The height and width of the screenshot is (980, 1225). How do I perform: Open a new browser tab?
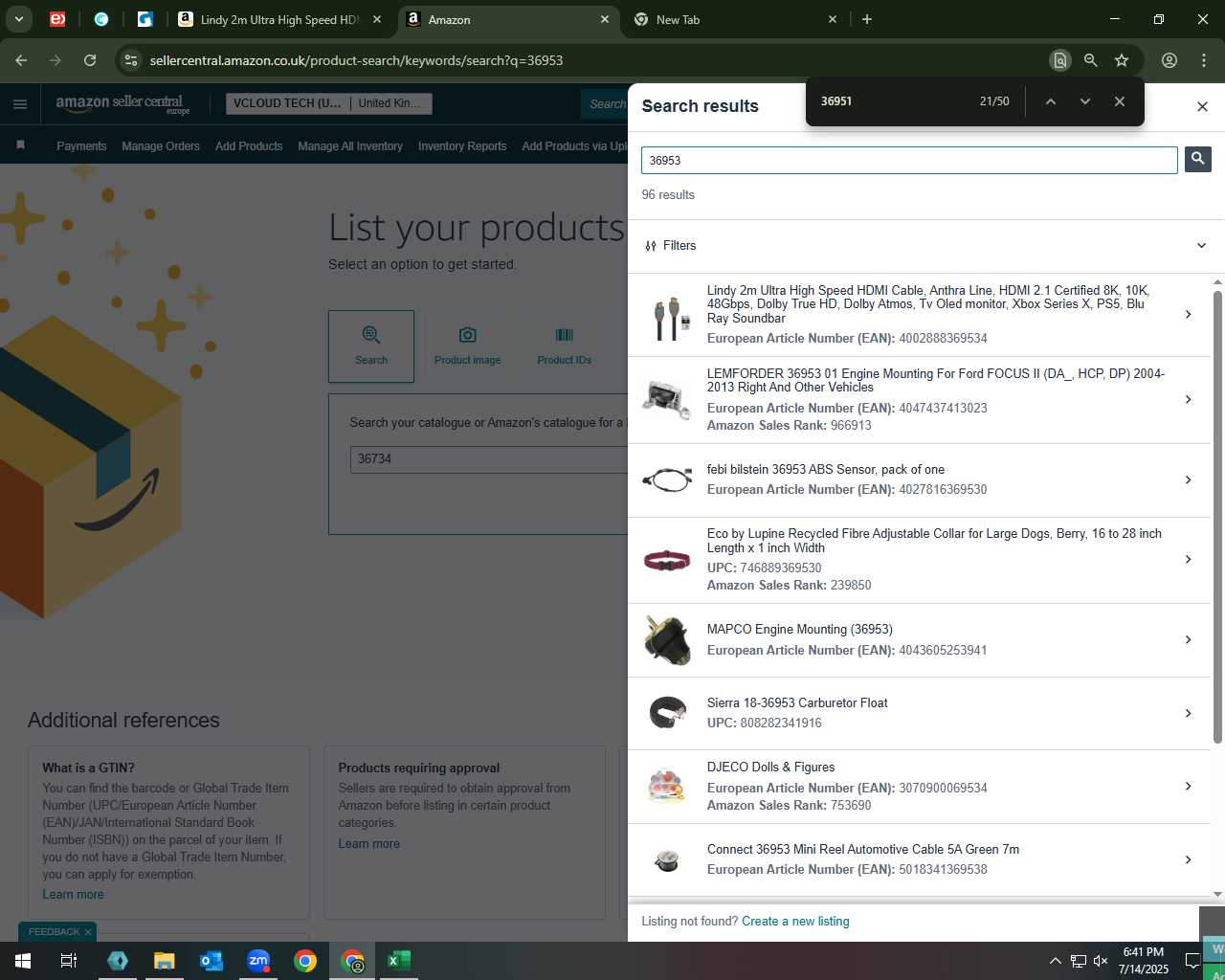[867, 19]
